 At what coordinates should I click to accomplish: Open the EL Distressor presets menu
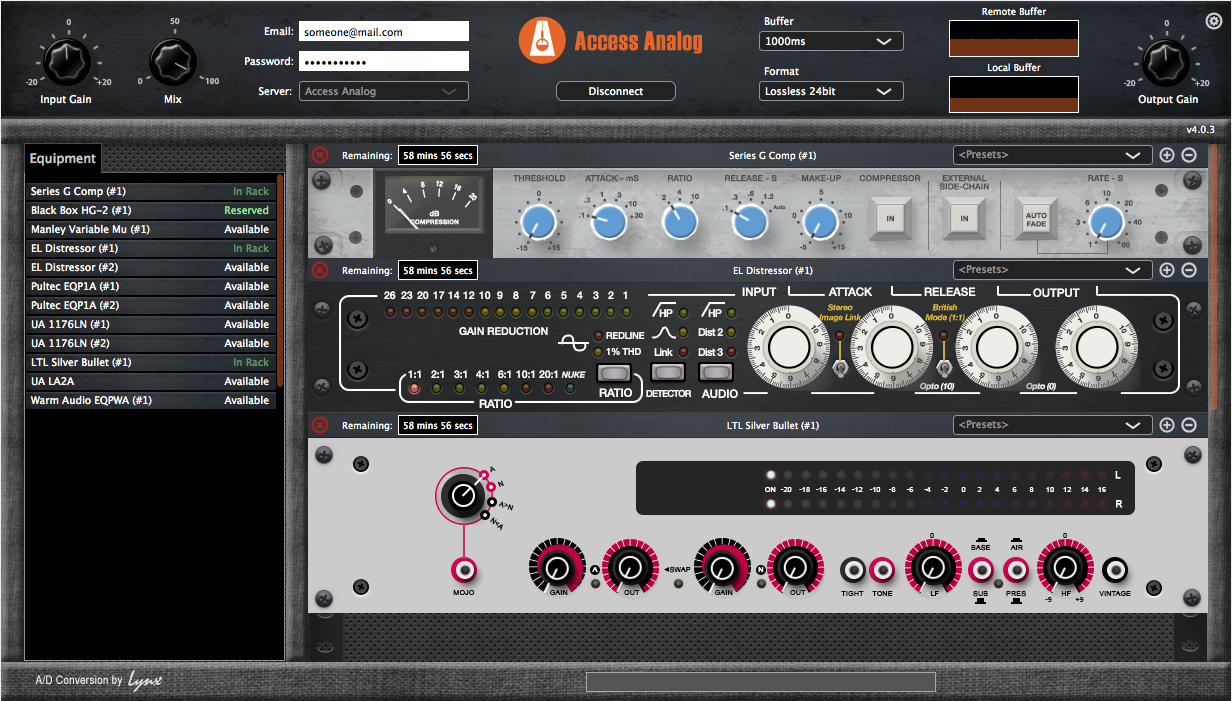click(x=1051, y=269)
